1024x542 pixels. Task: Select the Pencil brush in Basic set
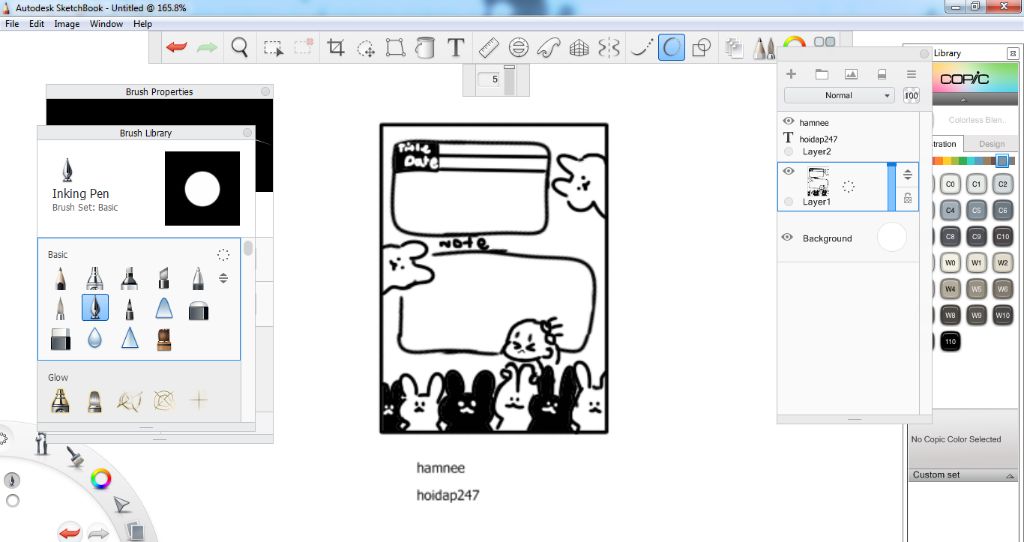[60, 278]
